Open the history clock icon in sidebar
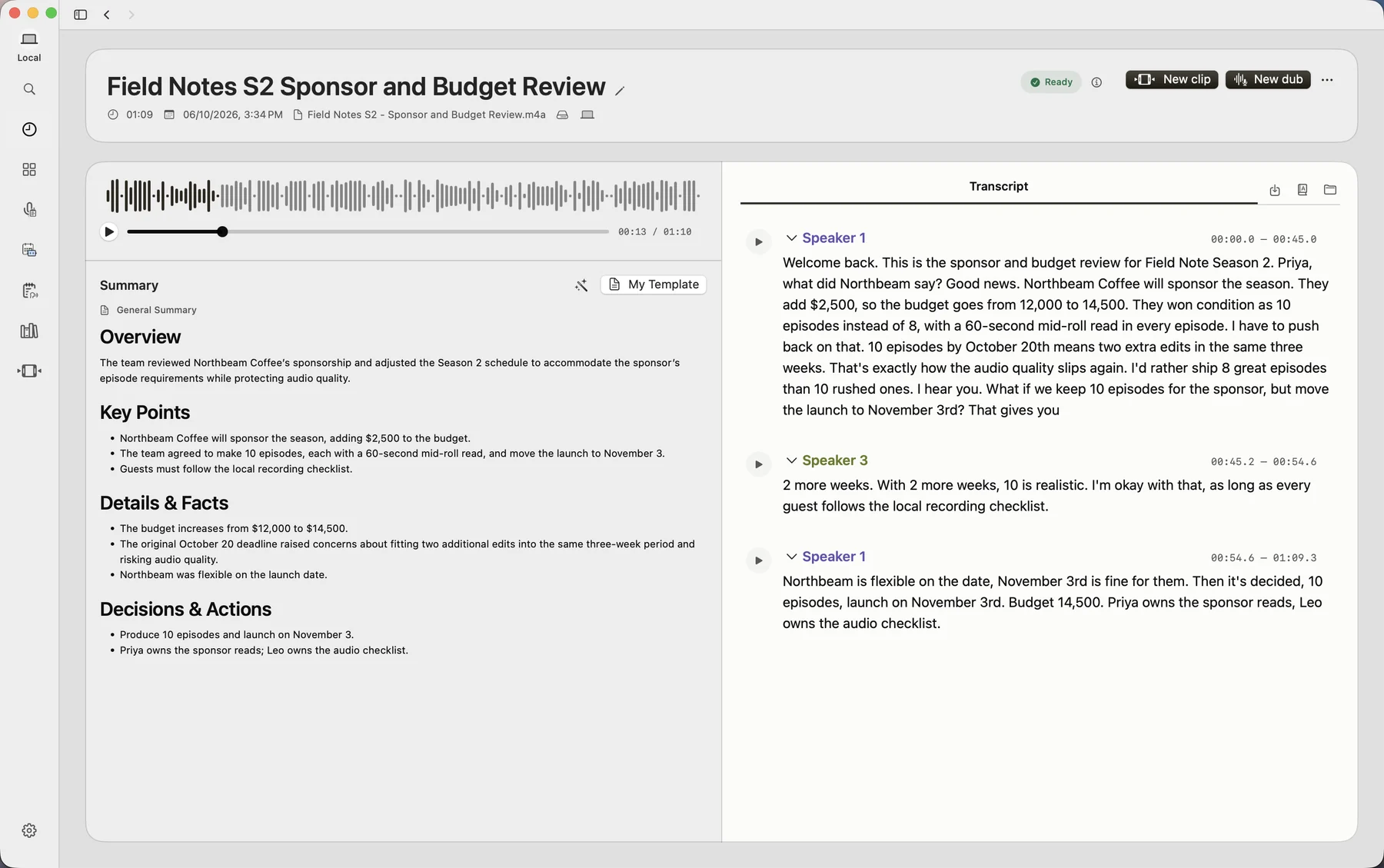The height and width of the screenshot is (868, 1384). (x=29, y=129)
